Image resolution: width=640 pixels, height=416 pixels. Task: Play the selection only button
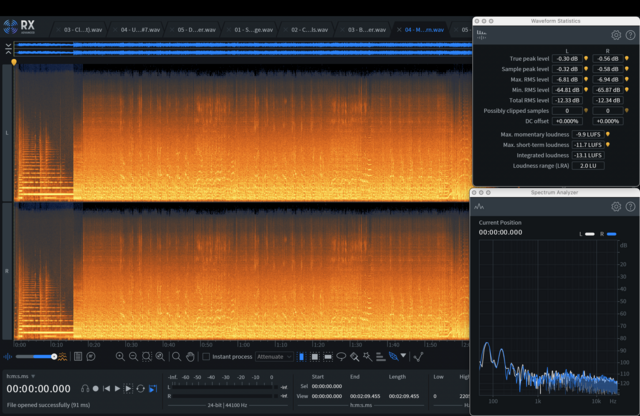128,389
